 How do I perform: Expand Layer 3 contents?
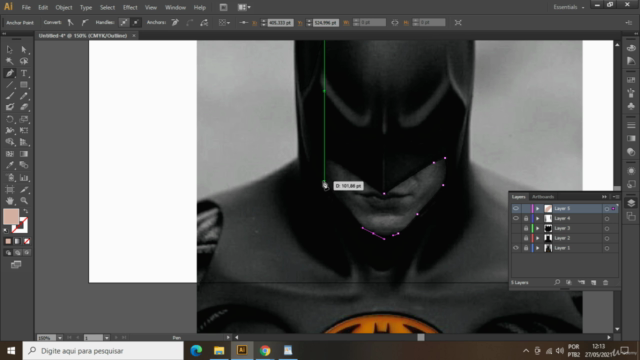tap(538, 228)
